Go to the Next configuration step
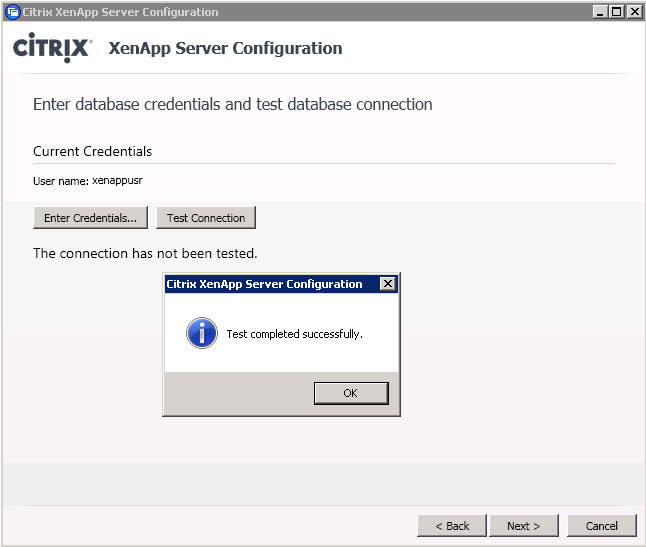The image size is (646, 547). pos(524,526)
